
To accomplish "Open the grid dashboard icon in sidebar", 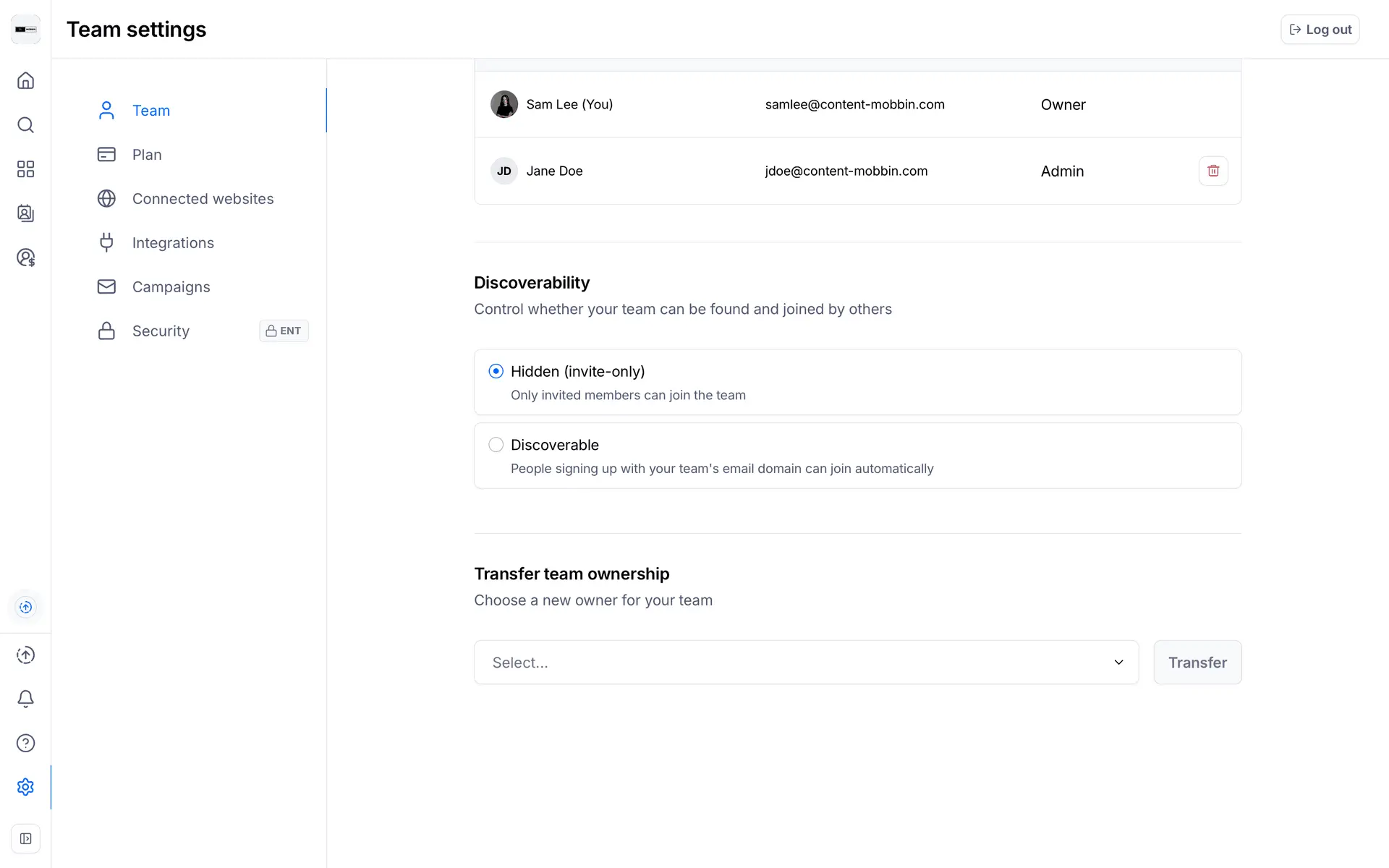I will pyautogui.click(x=25, y=169).
